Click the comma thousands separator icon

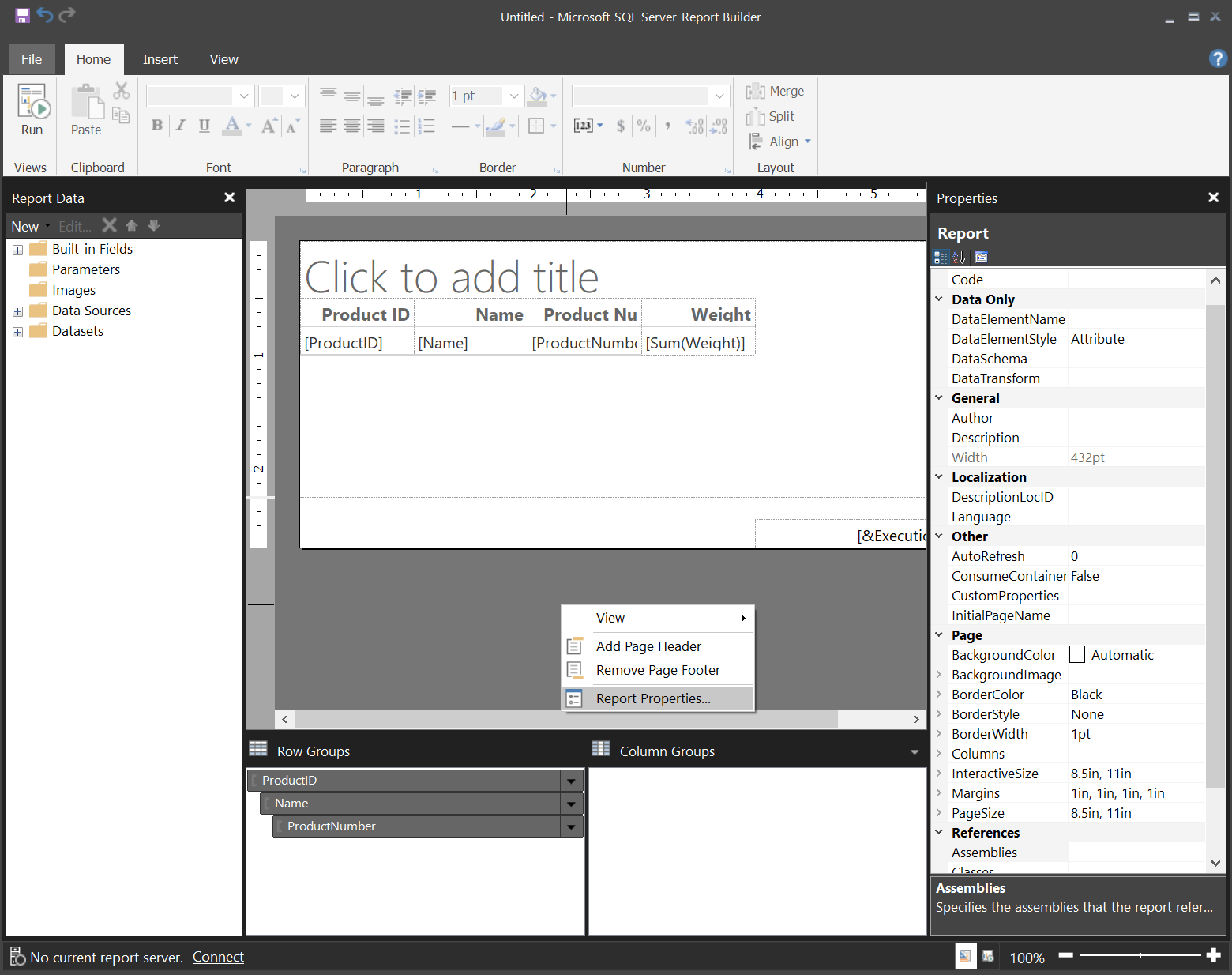668,126
